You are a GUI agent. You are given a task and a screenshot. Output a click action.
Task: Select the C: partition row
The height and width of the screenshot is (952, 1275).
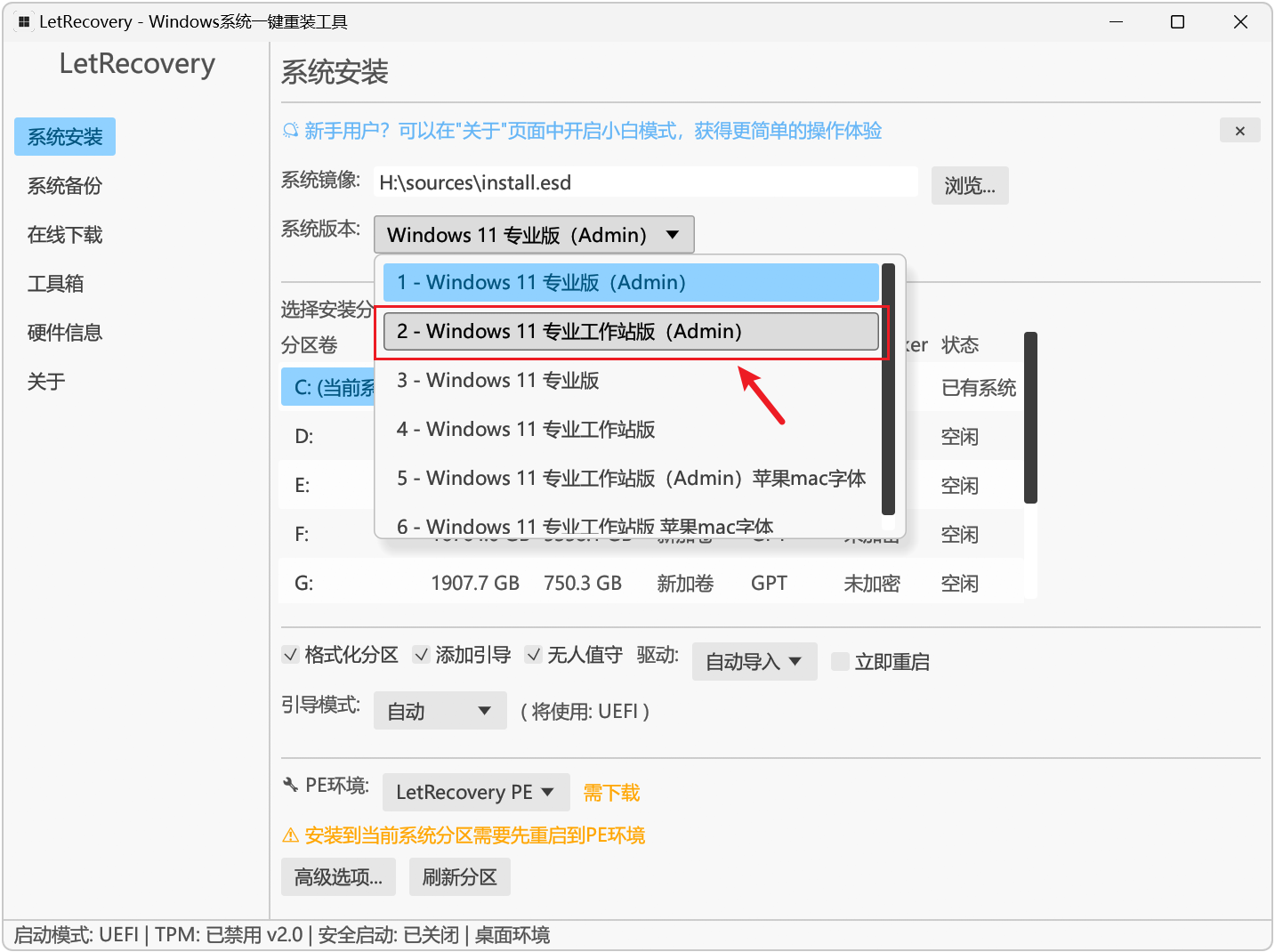coord(327,387)
